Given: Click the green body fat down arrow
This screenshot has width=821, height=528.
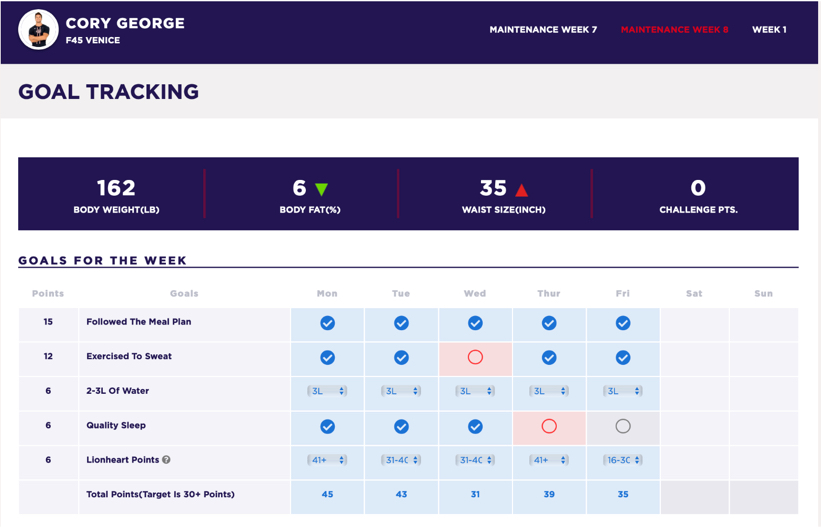Looking at the screenshot, I should pyautogui.click(x=321, y=190).
